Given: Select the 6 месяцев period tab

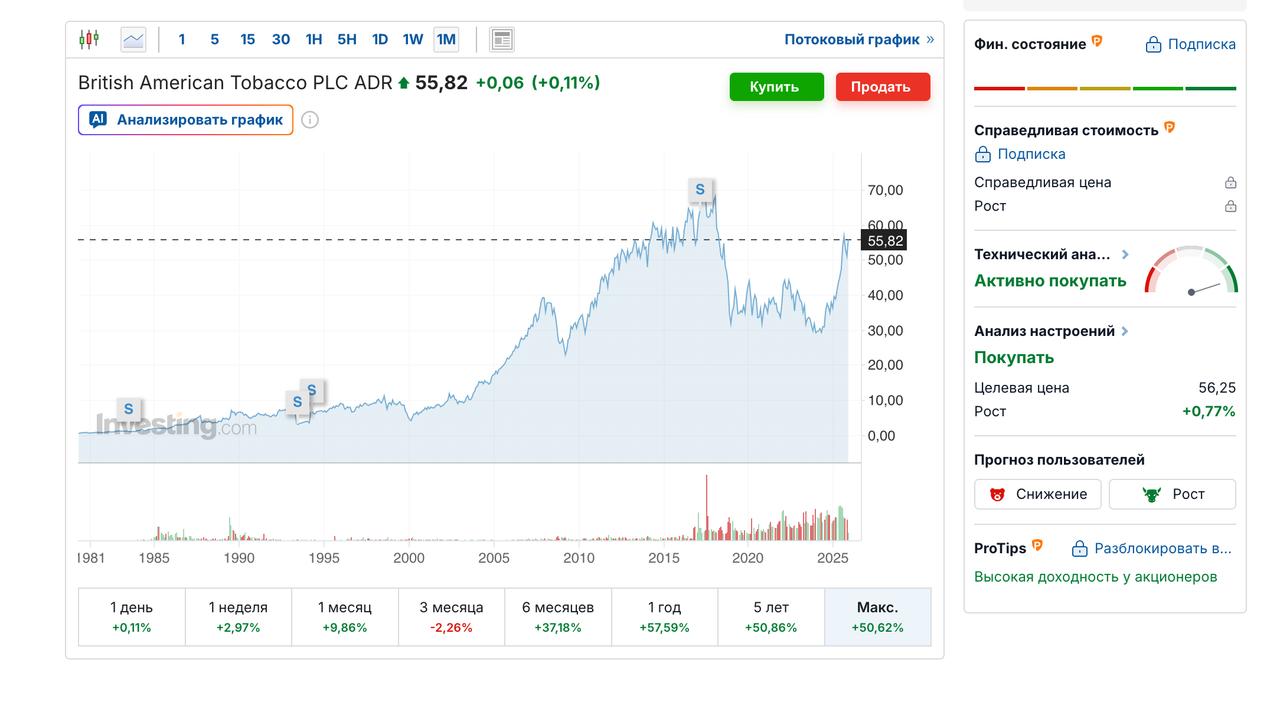Looking at the screenshot, I should point(558,617).
